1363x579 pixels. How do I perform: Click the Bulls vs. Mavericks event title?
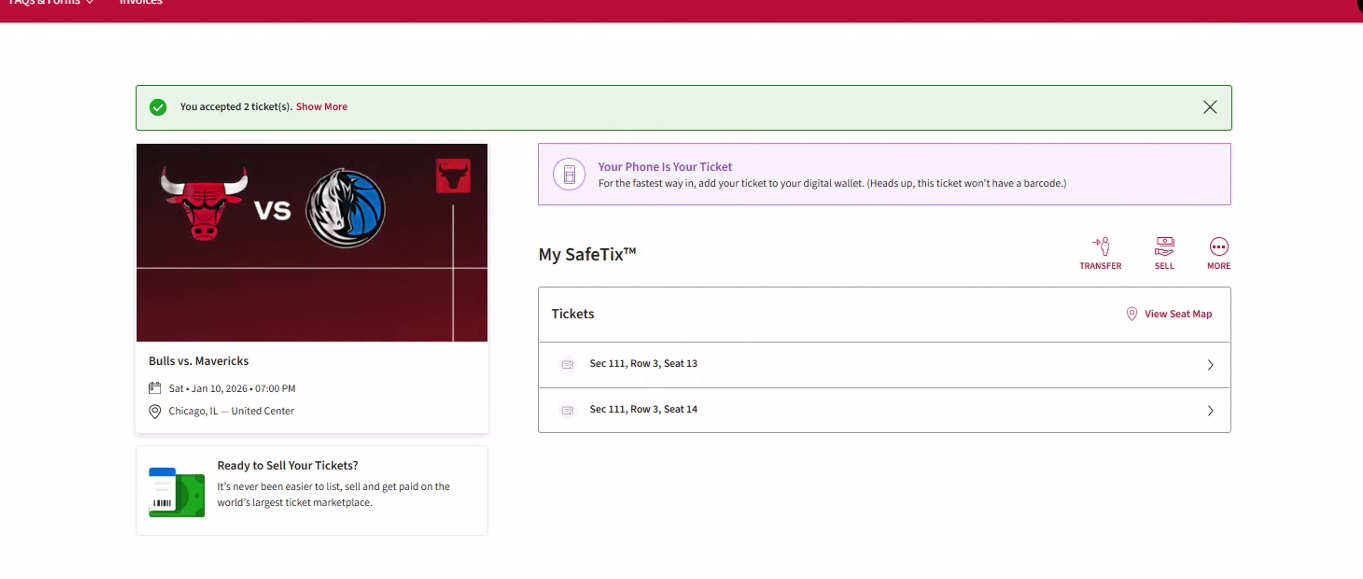tap(199, 361)
